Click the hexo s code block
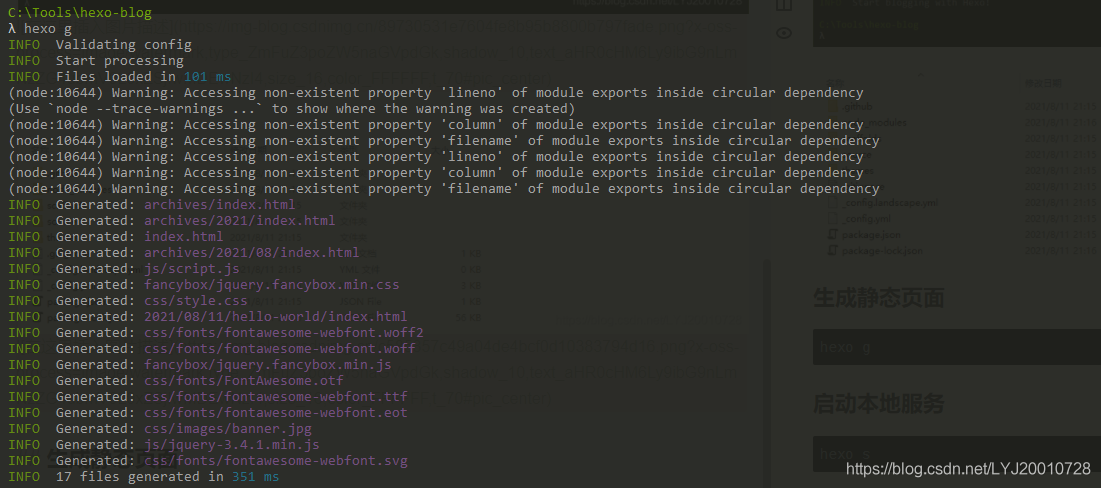The width and height of the screenshot is (1101, 488). click(x=957, y=454)
